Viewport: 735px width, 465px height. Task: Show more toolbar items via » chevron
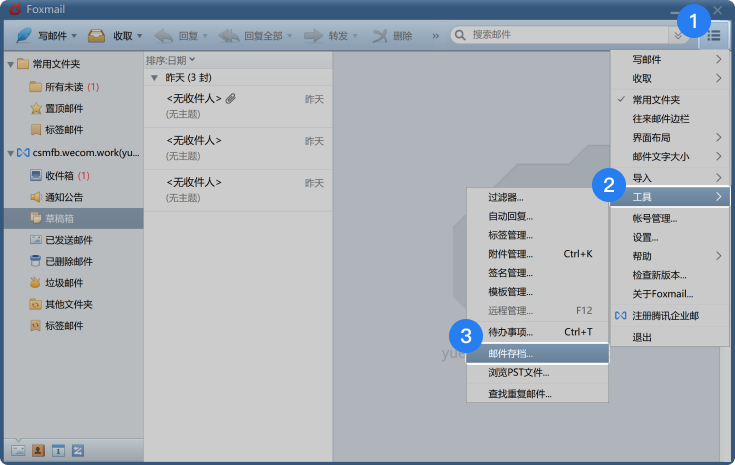pos(435,36)
